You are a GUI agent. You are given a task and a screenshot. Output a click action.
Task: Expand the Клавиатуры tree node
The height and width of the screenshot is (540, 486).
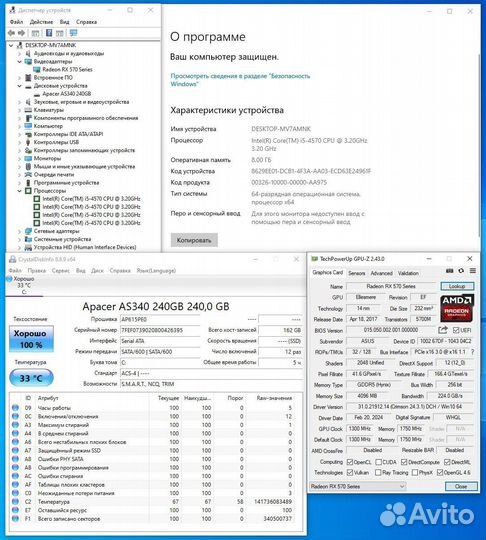[x=20, y=110]
